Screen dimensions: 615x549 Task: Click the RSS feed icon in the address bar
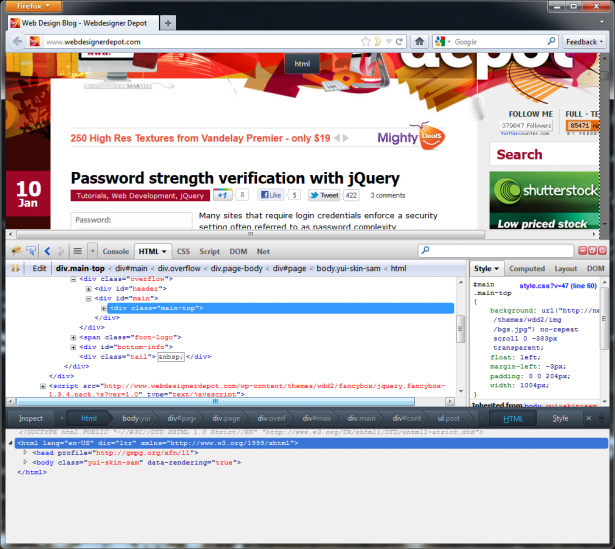click(378, 41)
